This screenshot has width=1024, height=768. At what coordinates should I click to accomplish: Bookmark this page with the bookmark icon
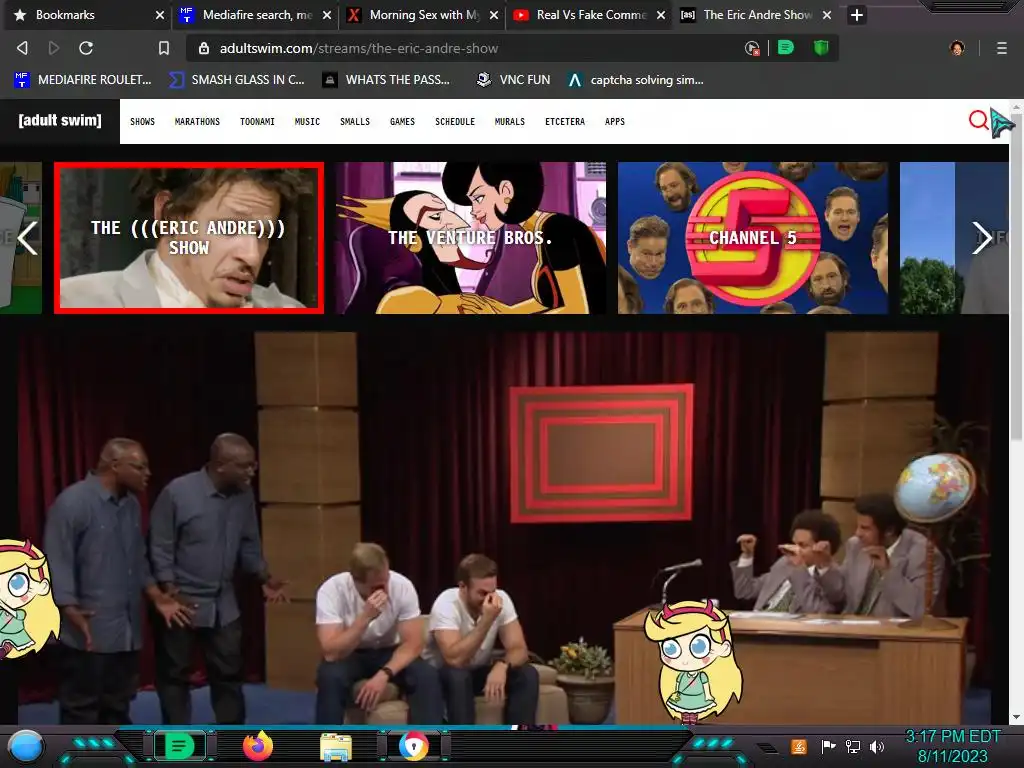[x=164, y=48]
